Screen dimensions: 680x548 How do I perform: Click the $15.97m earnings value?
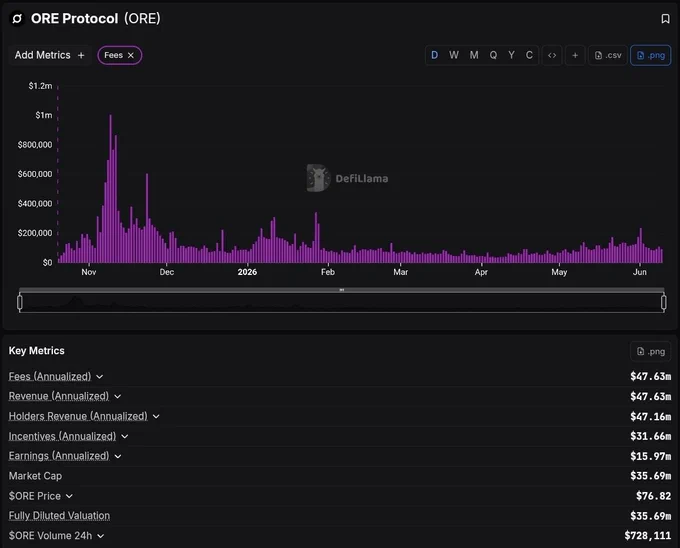tap(651, 456)
